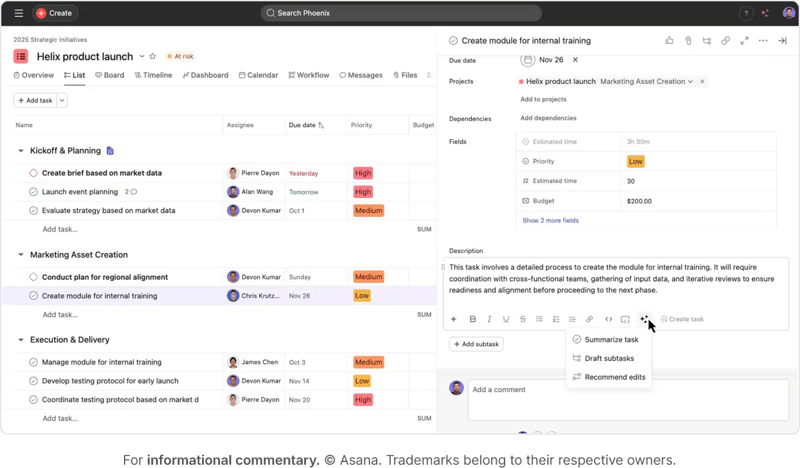Toggle bold formatting in description toolbar

(x=472, y=319)
